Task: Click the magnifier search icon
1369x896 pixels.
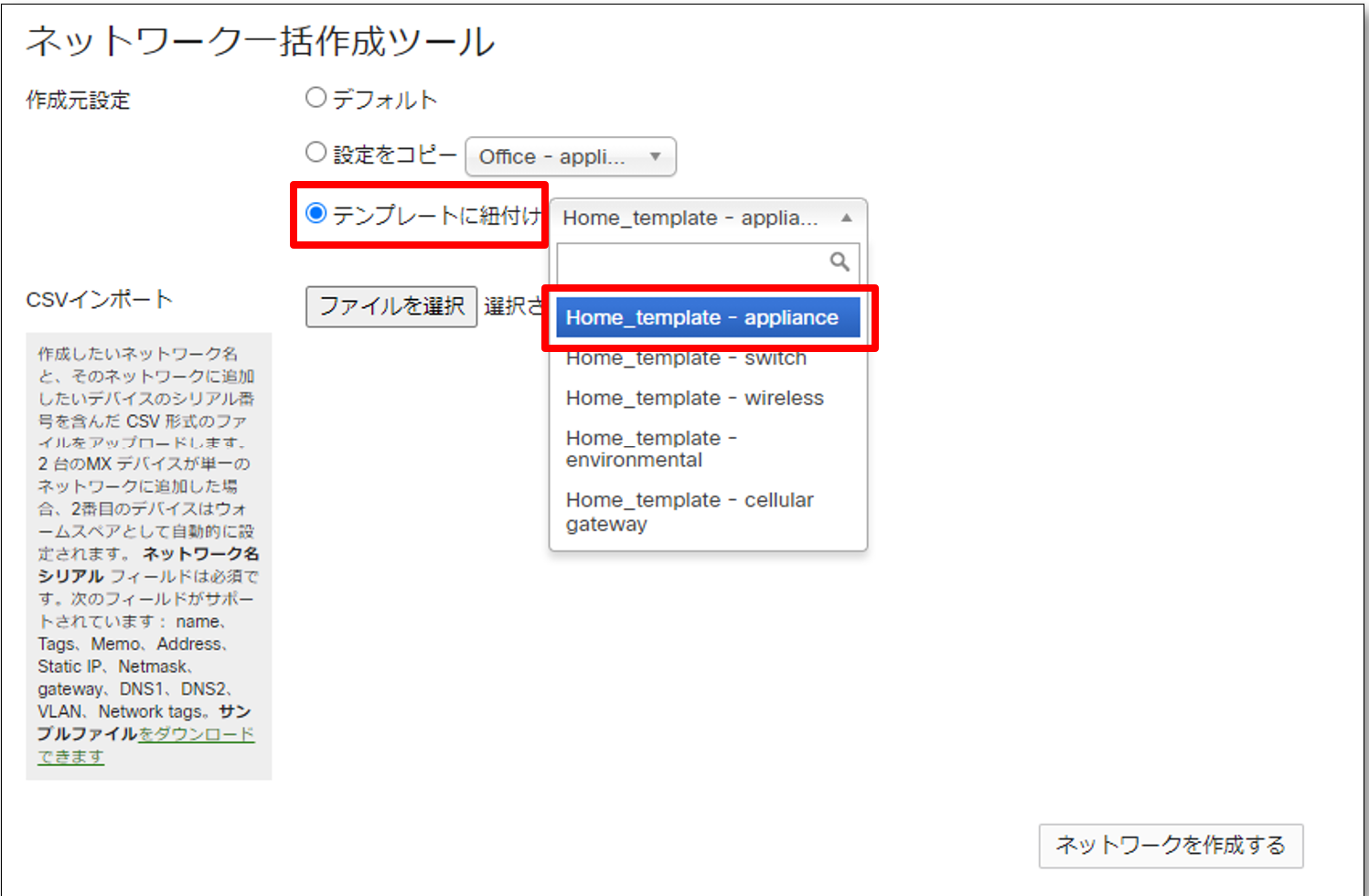Action: click(840, 262)
